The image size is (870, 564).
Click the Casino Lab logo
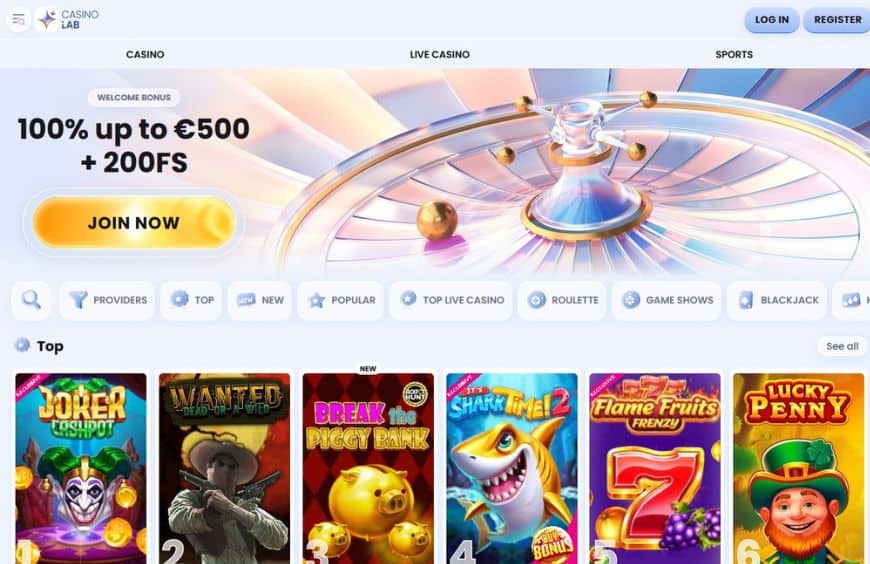tap(68, 19)
